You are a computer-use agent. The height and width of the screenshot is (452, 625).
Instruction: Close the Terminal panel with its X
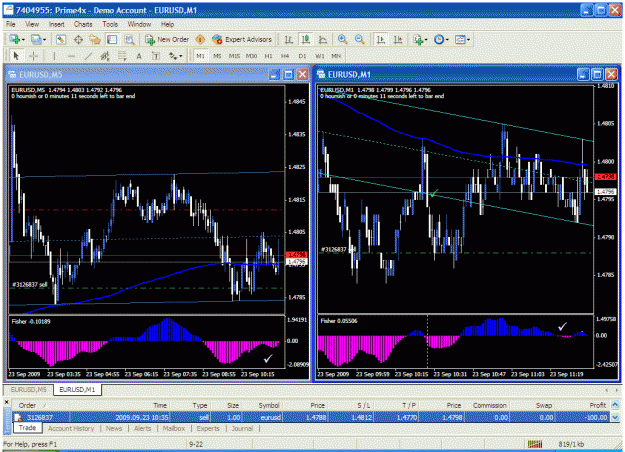pos(6,402)
